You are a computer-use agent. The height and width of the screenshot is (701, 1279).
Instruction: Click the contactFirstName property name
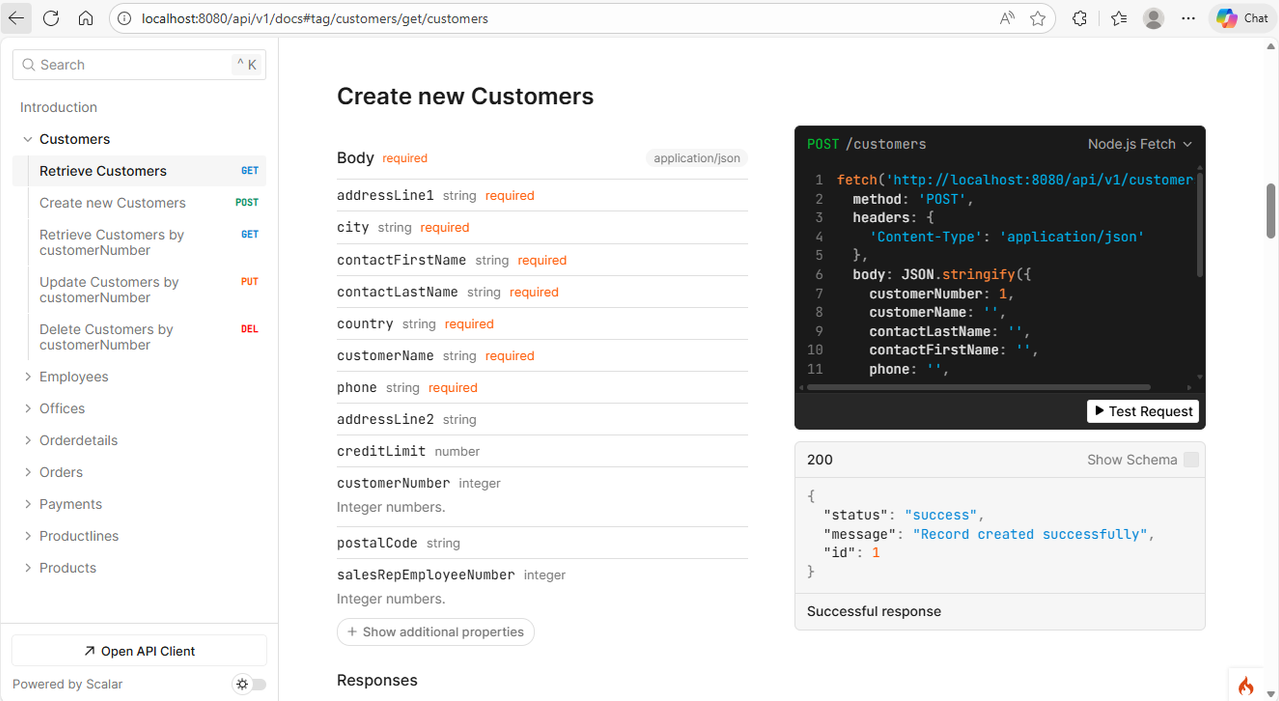point(401,260)
